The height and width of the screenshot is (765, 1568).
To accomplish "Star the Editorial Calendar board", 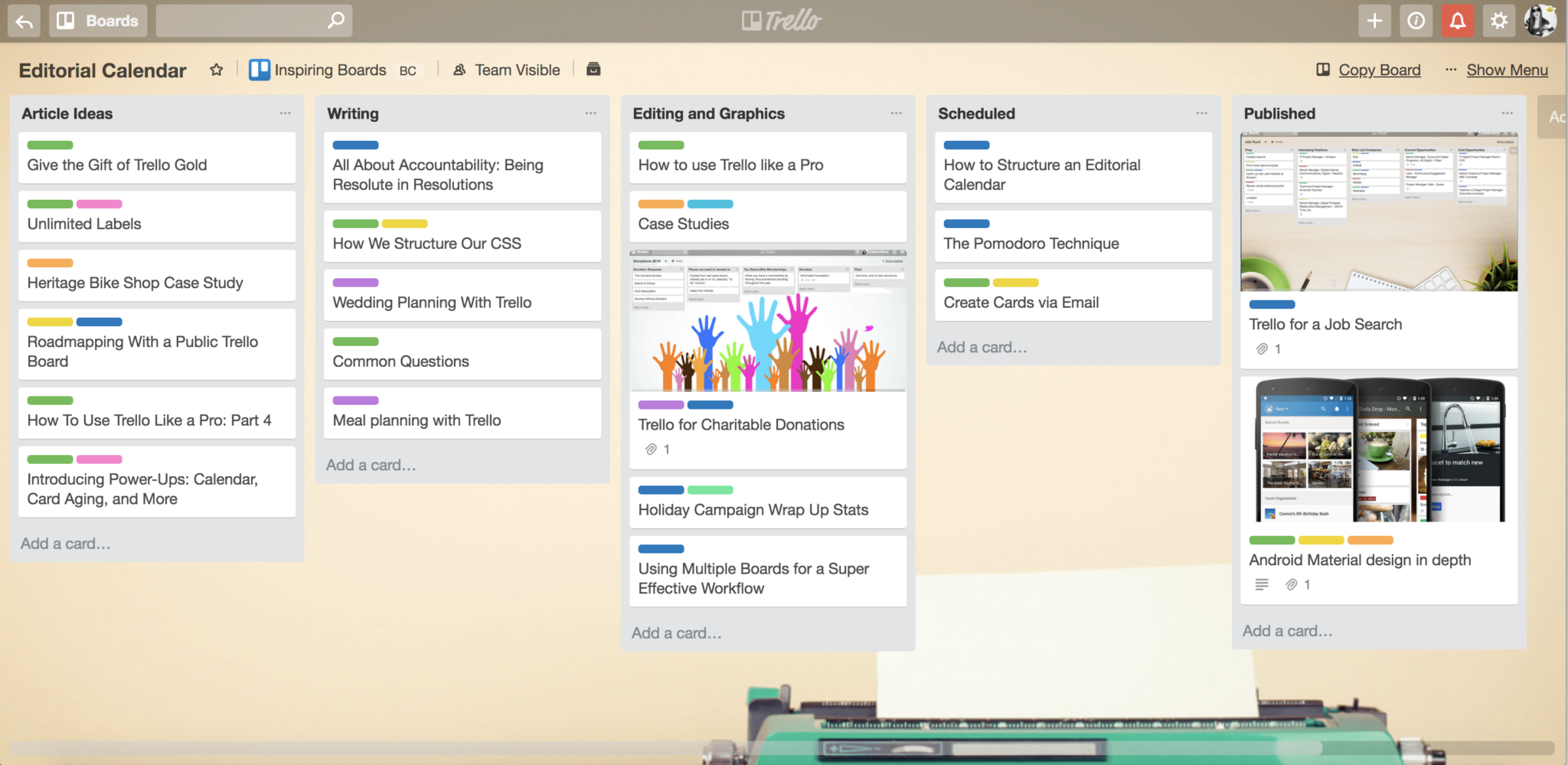I will [x=215, y=70].
